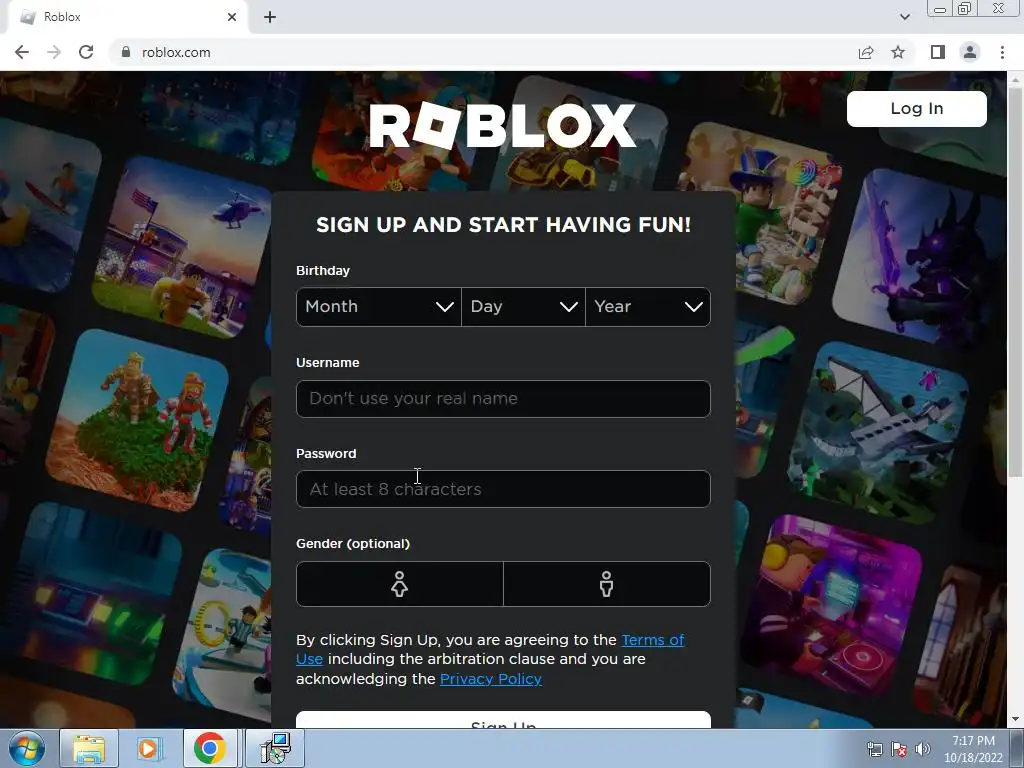This screenshot has height=768, width=1024.
Task: Open the Chrome profile avatar icon
Action: pyautogui.click(x=970, y=52)
